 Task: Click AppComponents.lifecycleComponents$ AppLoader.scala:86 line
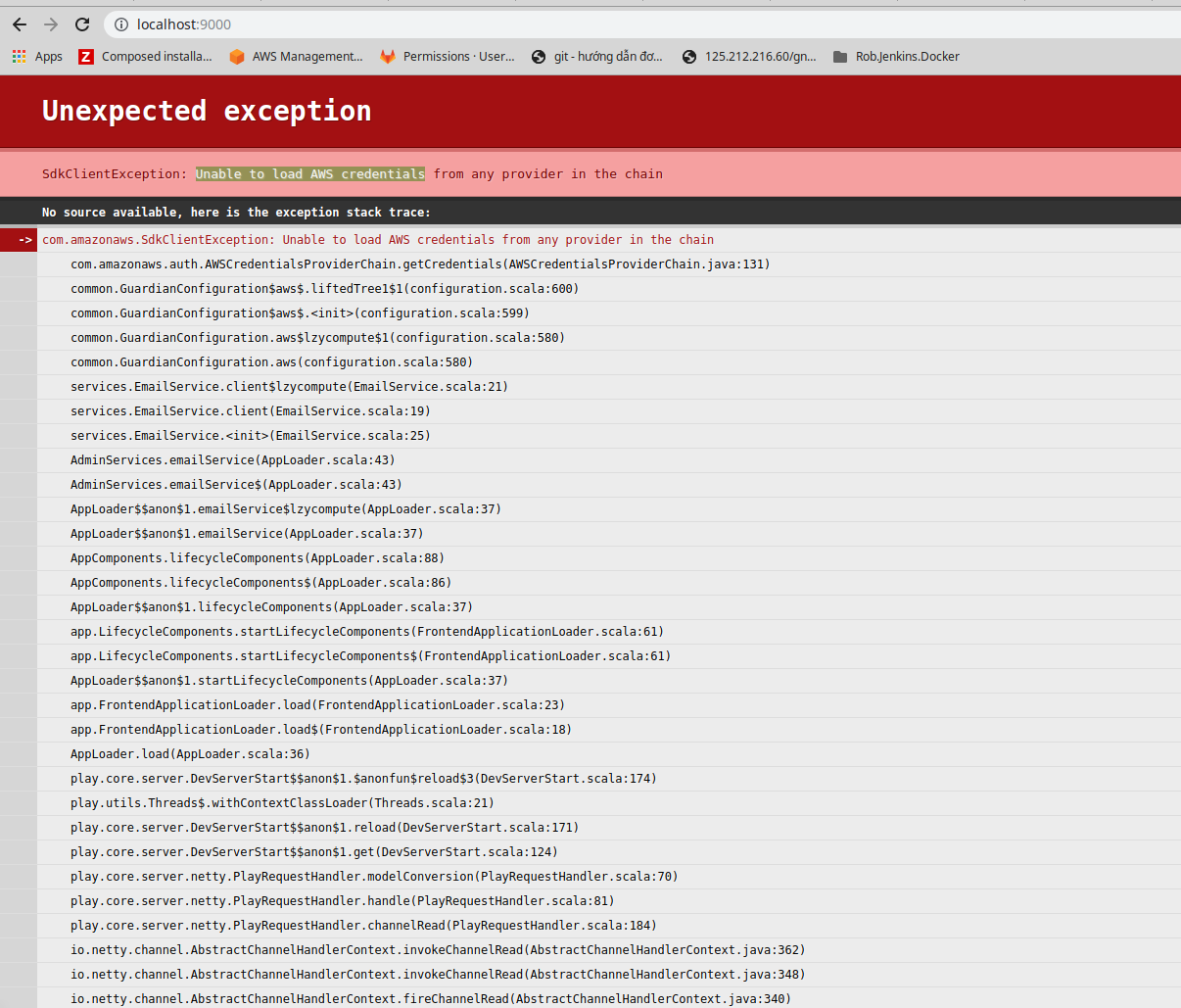click(260, 583)
